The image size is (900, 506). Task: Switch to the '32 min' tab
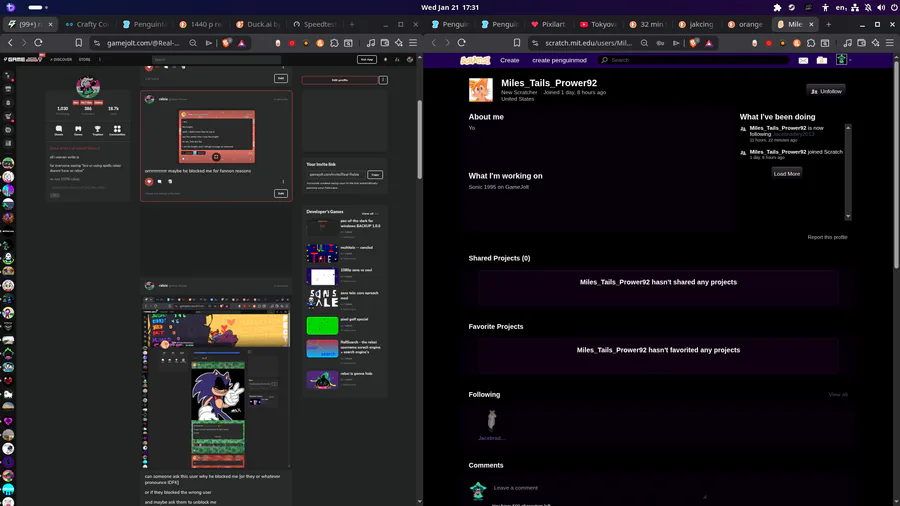[647, 25]
